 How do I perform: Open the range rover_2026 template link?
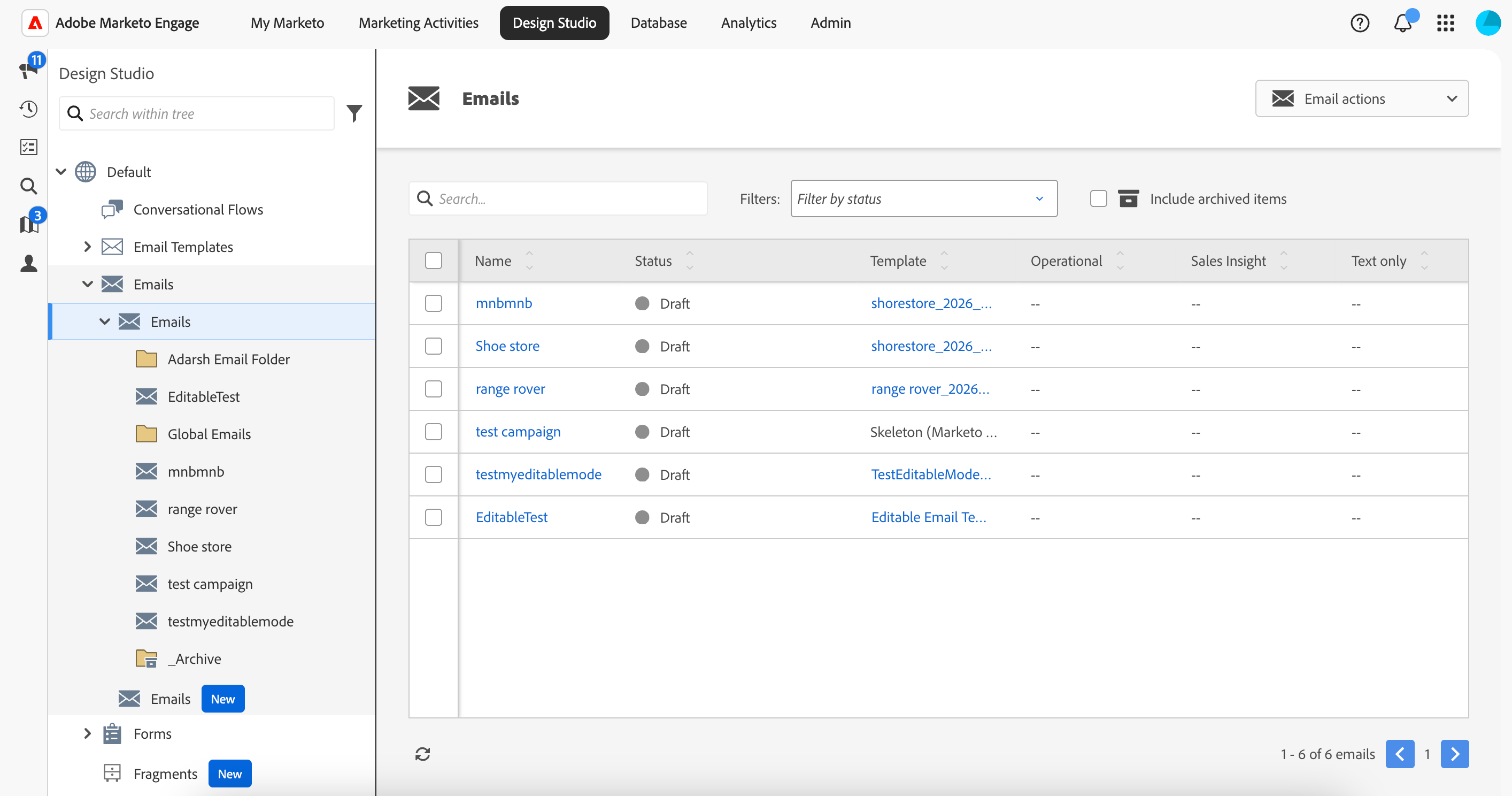click(x=930, y=389)
